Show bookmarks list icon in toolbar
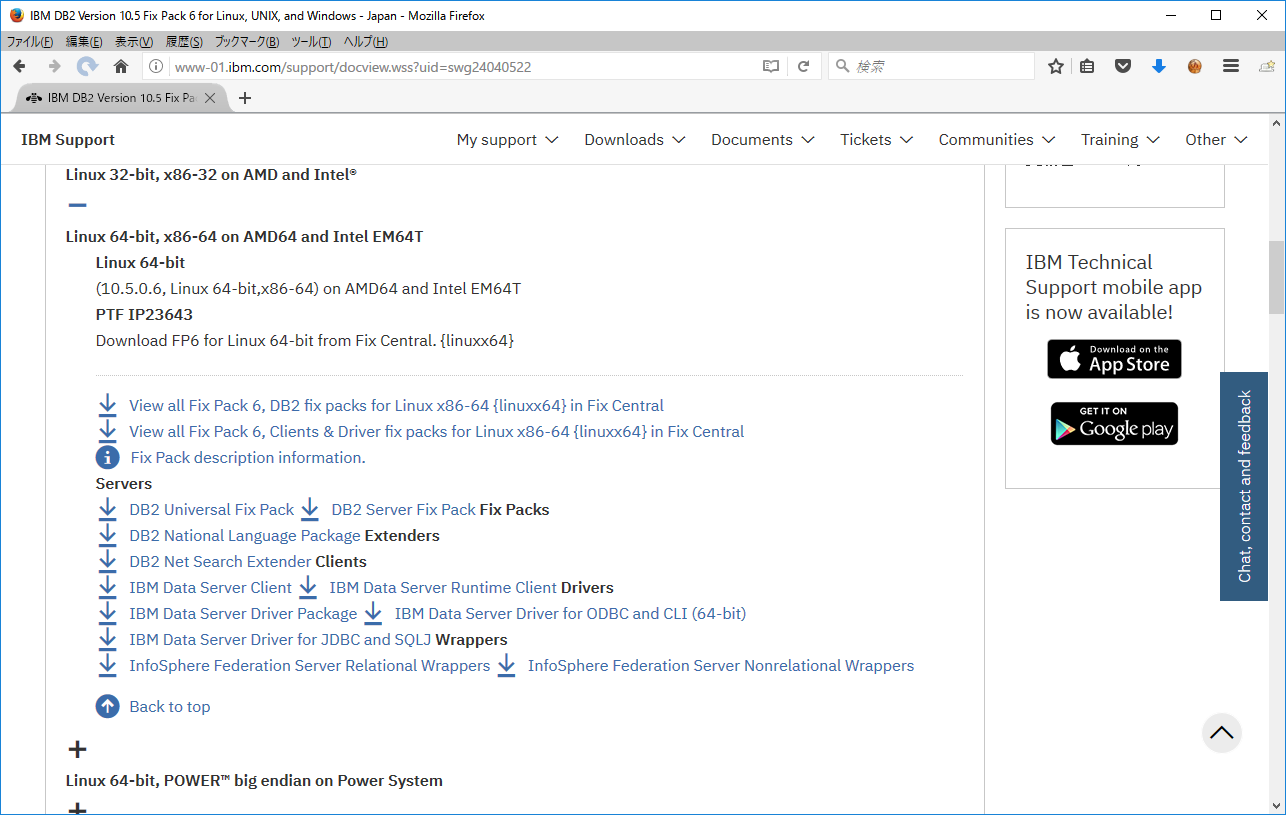Image resolution: width=1286 pixels, height=815 pixels. 1088,66
